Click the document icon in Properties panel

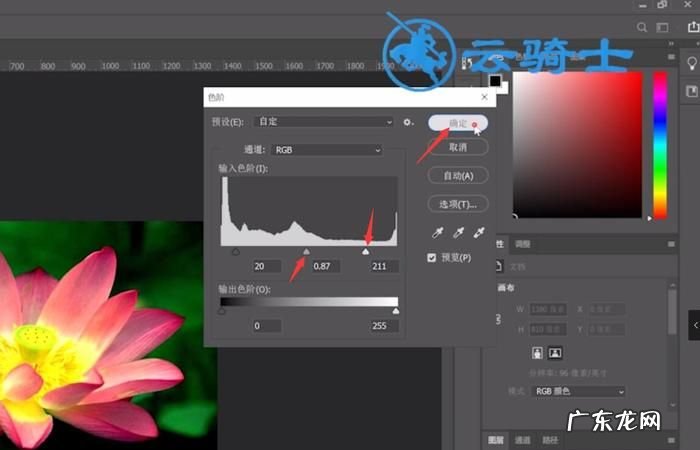[499, 267]
